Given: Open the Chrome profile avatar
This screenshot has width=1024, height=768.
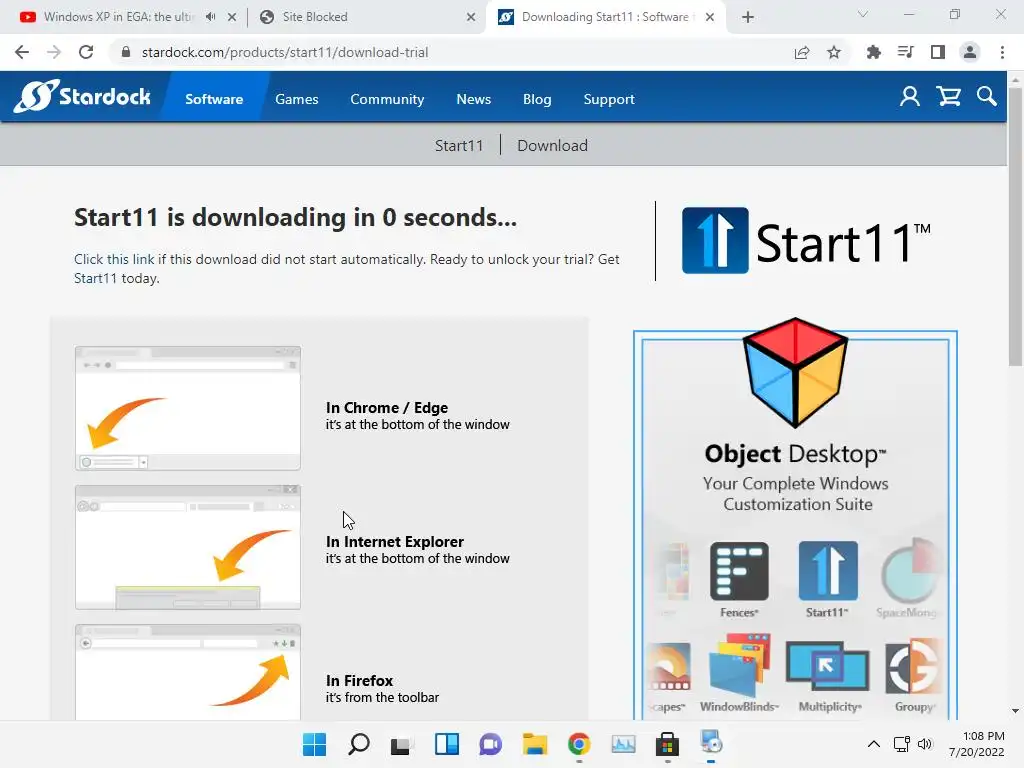Looking at the screenshot, I should coord(970,52).
